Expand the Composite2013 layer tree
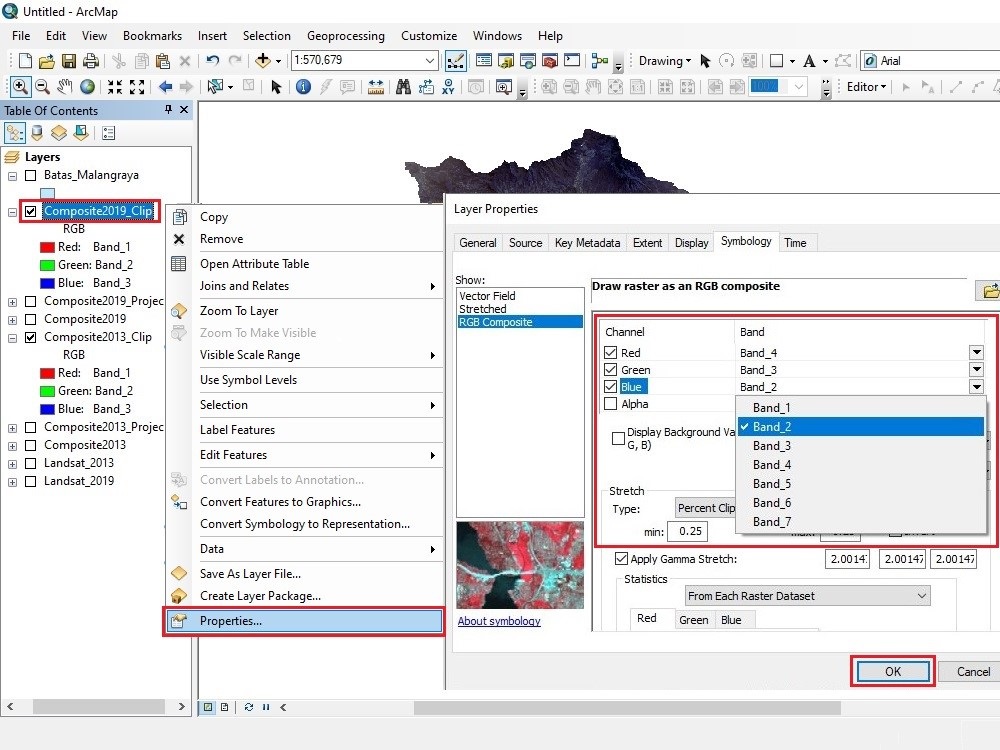 pyautogui.click(x=12, y=446)
